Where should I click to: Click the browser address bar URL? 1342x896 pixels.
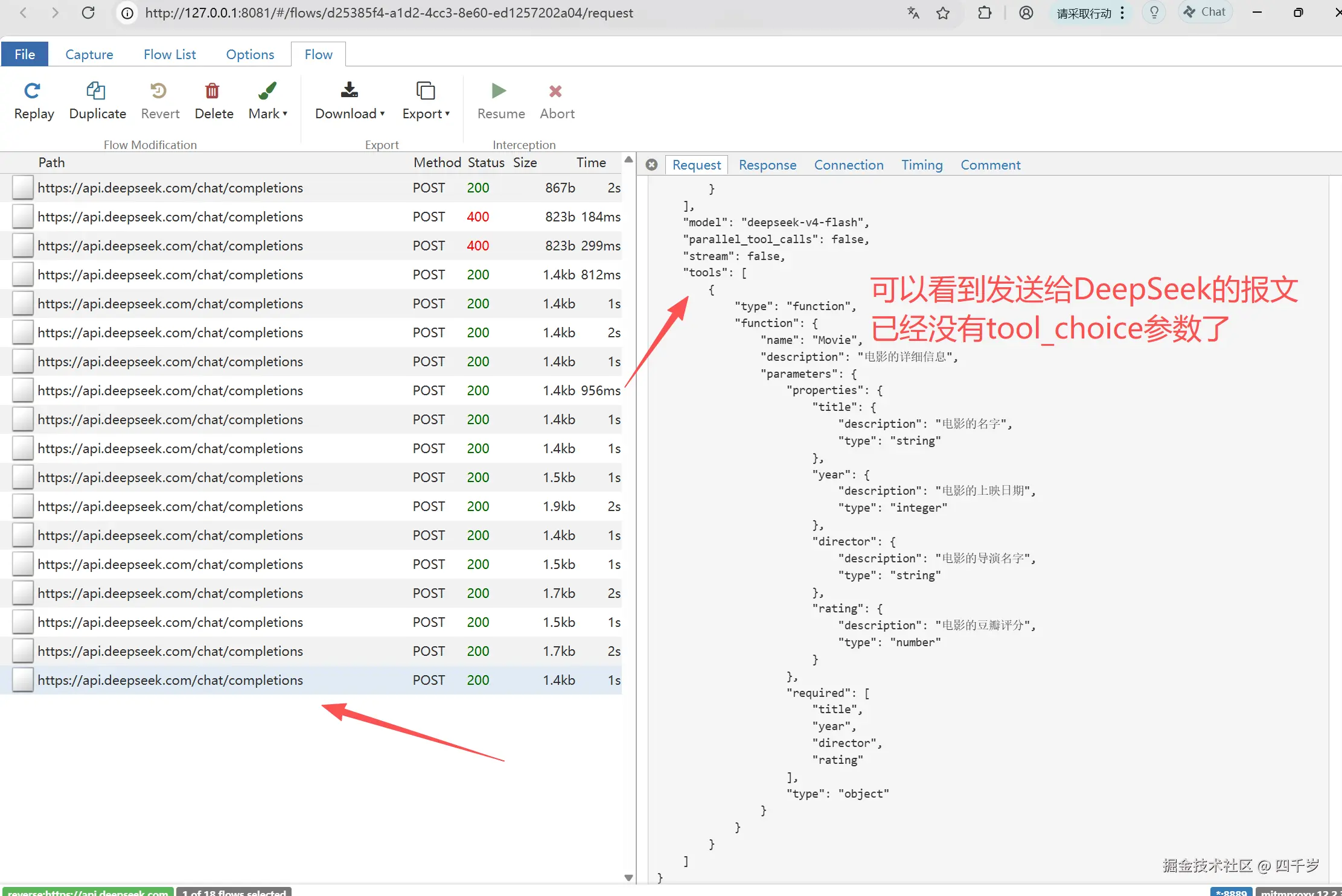(389, 13)
